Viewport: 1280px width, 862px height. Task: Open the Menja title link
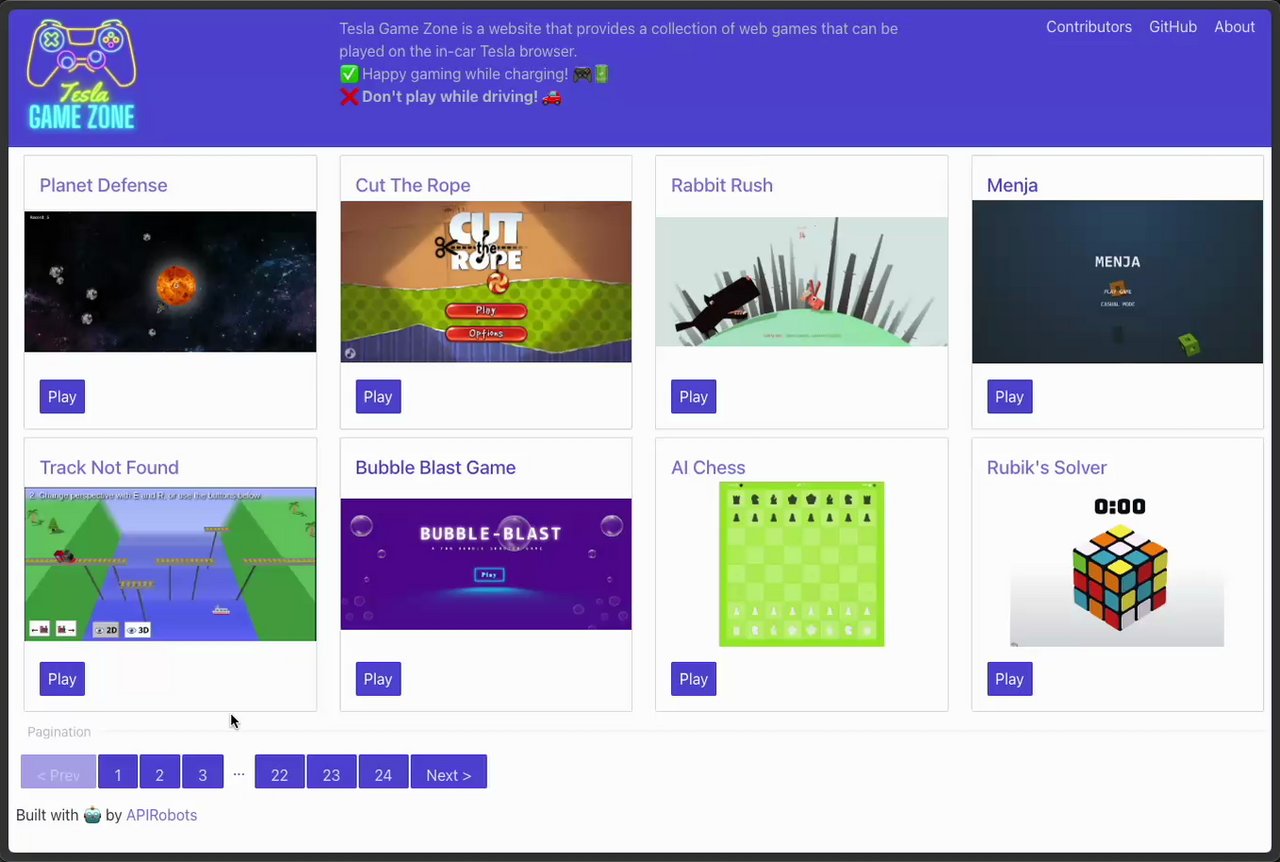tap(1012, 185)
